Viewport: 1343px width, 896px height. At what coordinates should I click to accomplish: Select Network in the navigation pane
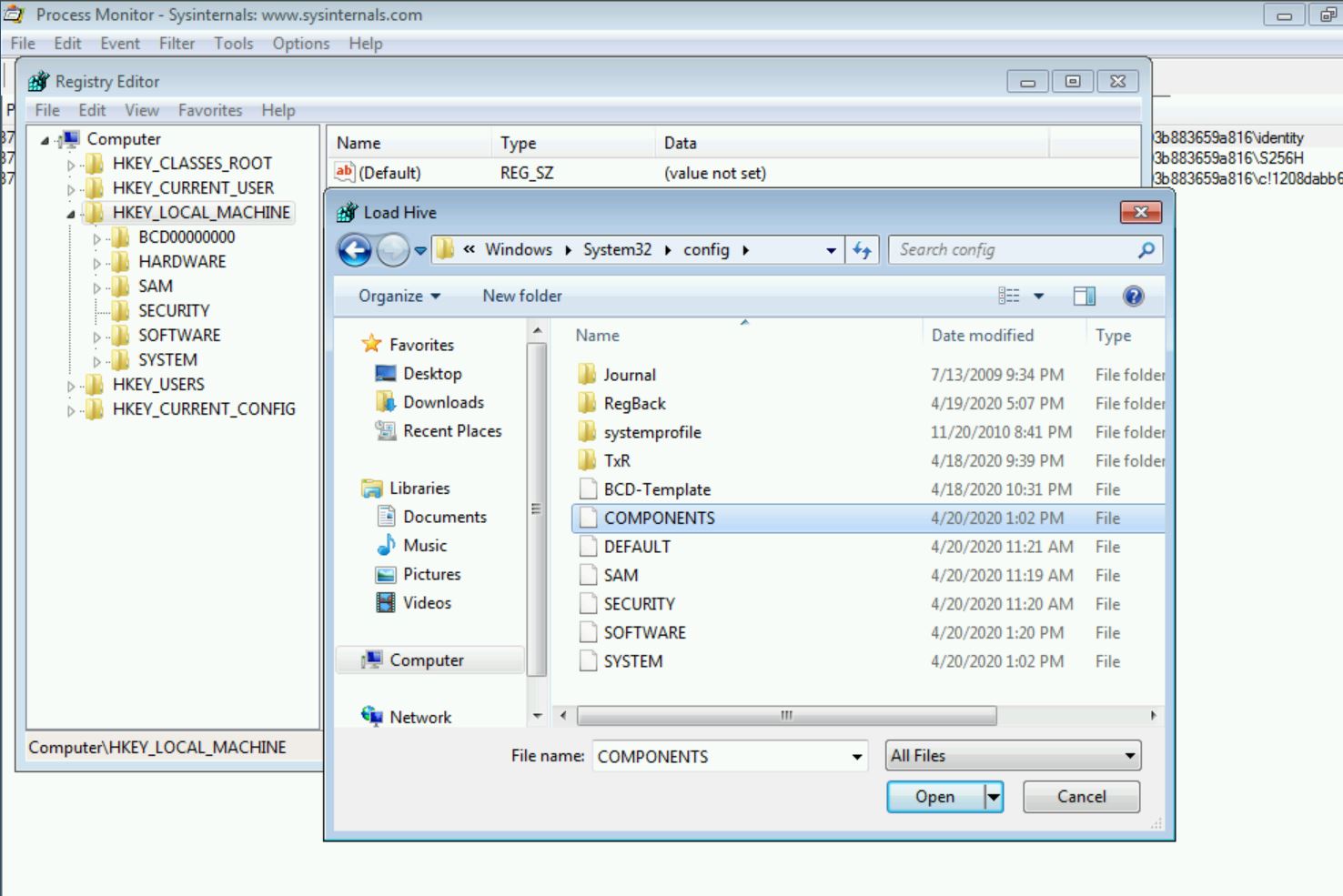tap(407, 717)
